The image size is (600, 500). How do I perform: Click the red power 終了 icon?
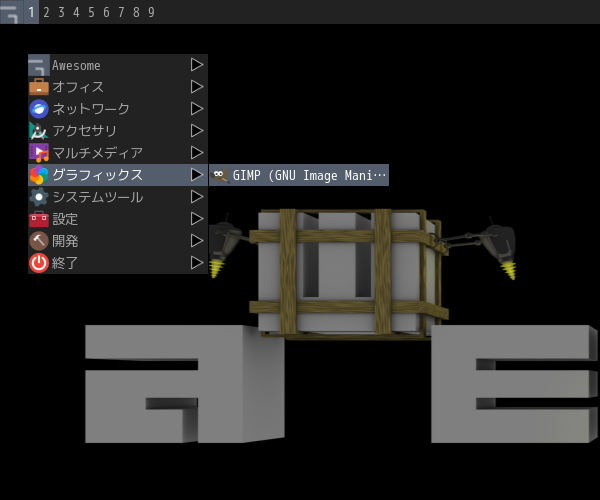coord(39,263)
